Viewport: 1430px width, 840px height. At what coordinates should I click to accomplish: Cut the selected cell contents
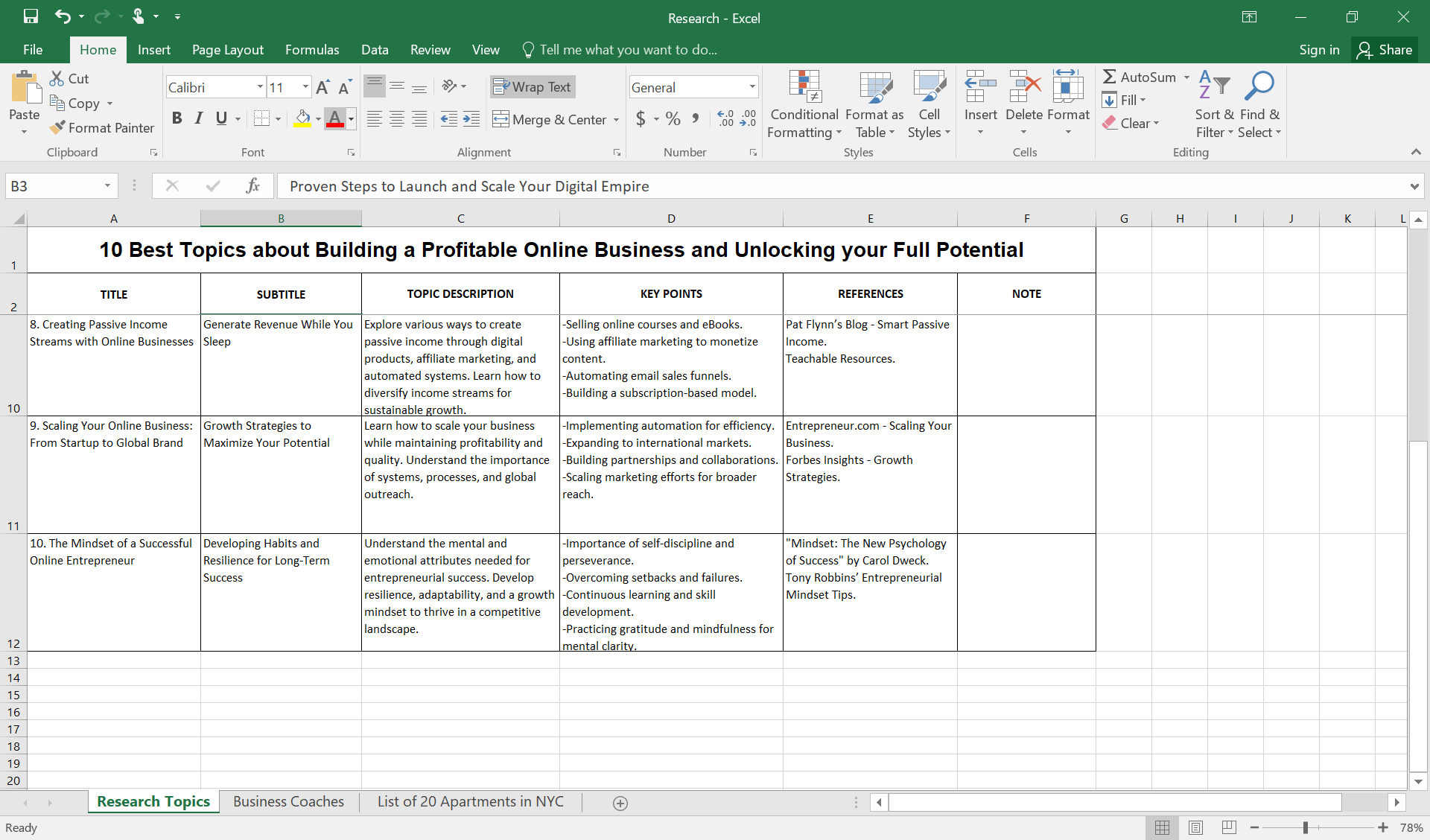click(x=69, y=78)
